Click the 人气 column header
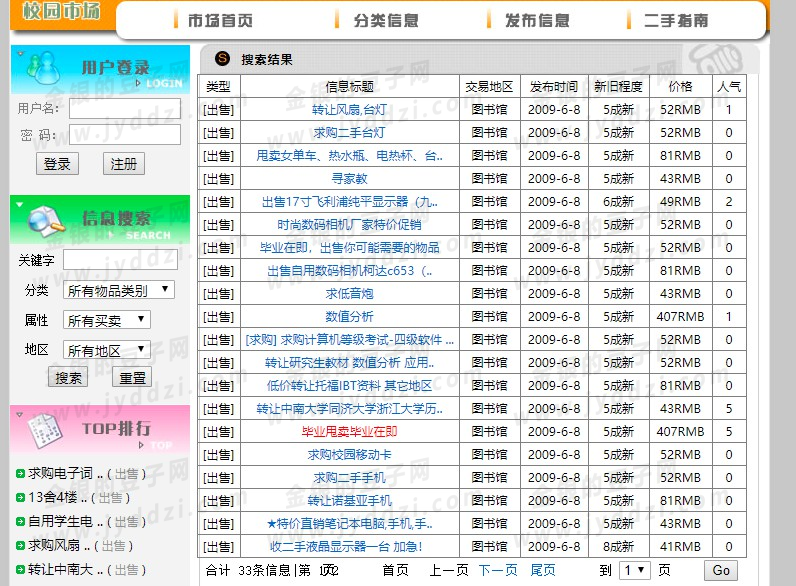Image resolution: width=796 pixels, height=586 pixels. click(729, 87)
